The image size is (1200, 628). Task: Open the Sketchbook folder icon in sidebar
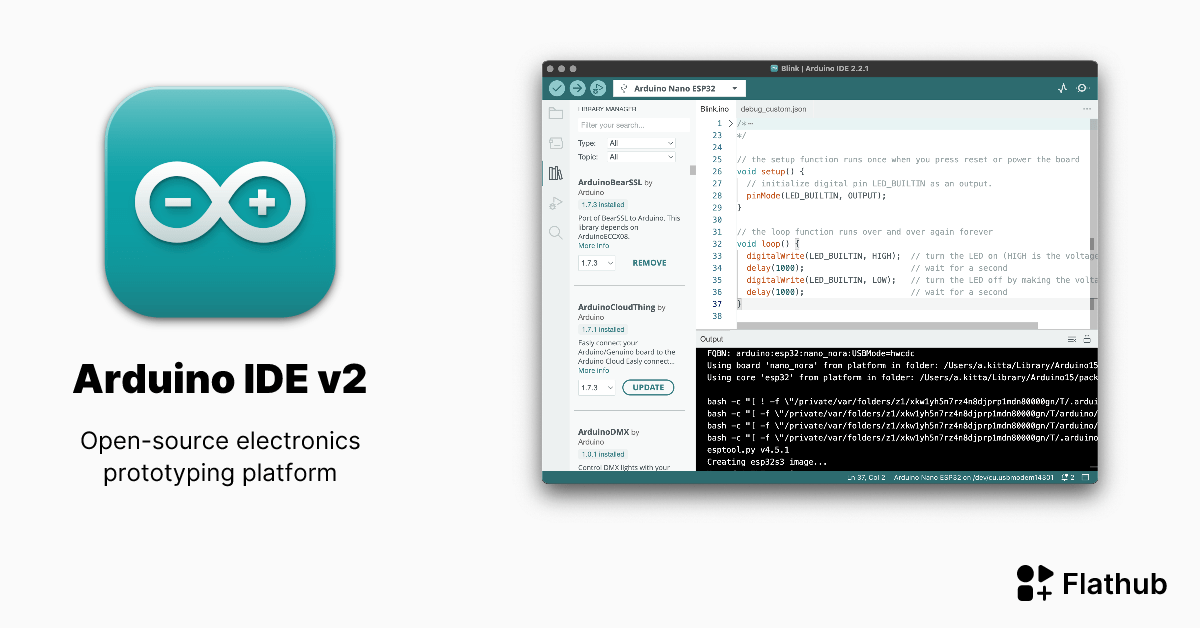pyautogui.click(x=556, y=112)
